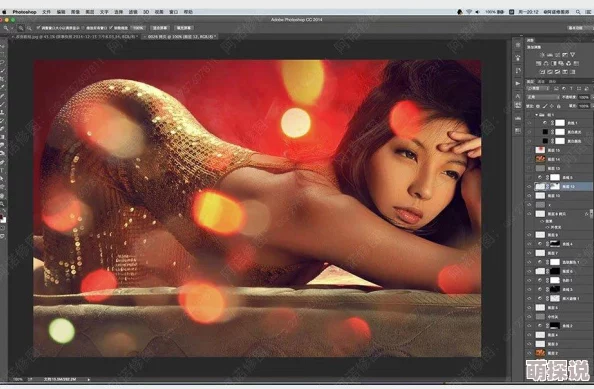Click the zoom in magnifier in options bar

click(x=21, y=28)
